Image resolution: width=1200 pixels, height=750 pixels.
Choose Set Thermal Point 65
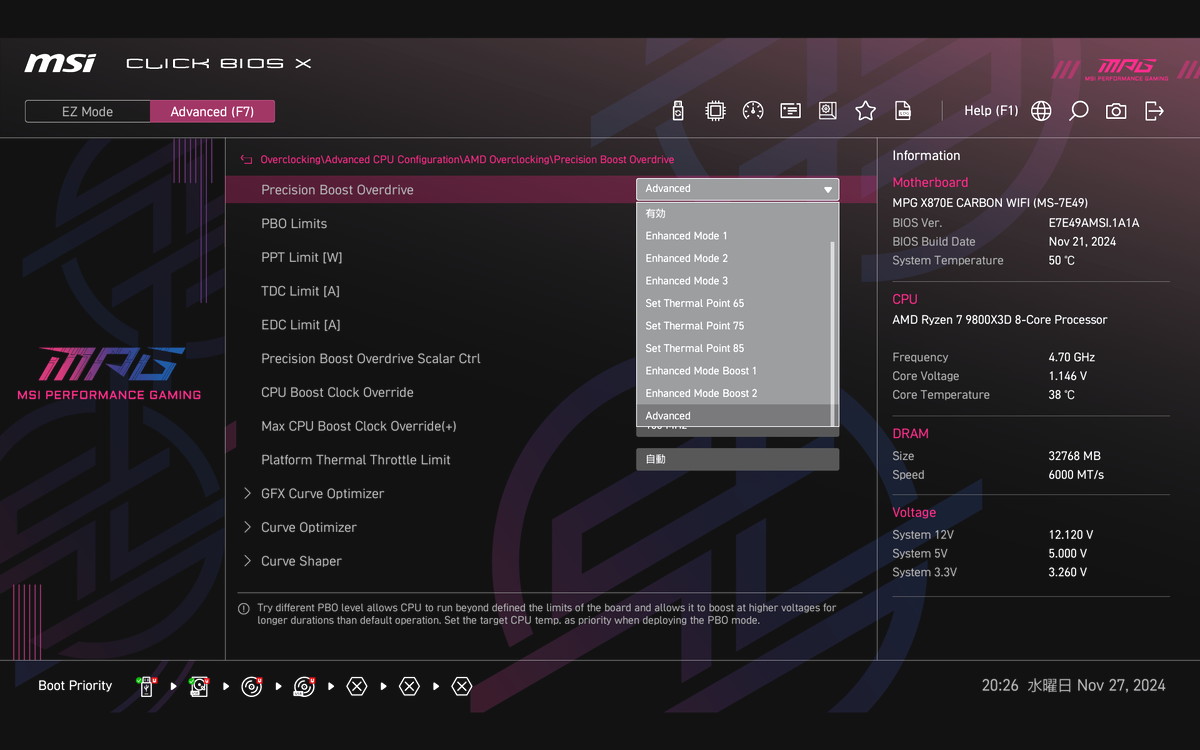pyautogui.click(x=734, y=303)
